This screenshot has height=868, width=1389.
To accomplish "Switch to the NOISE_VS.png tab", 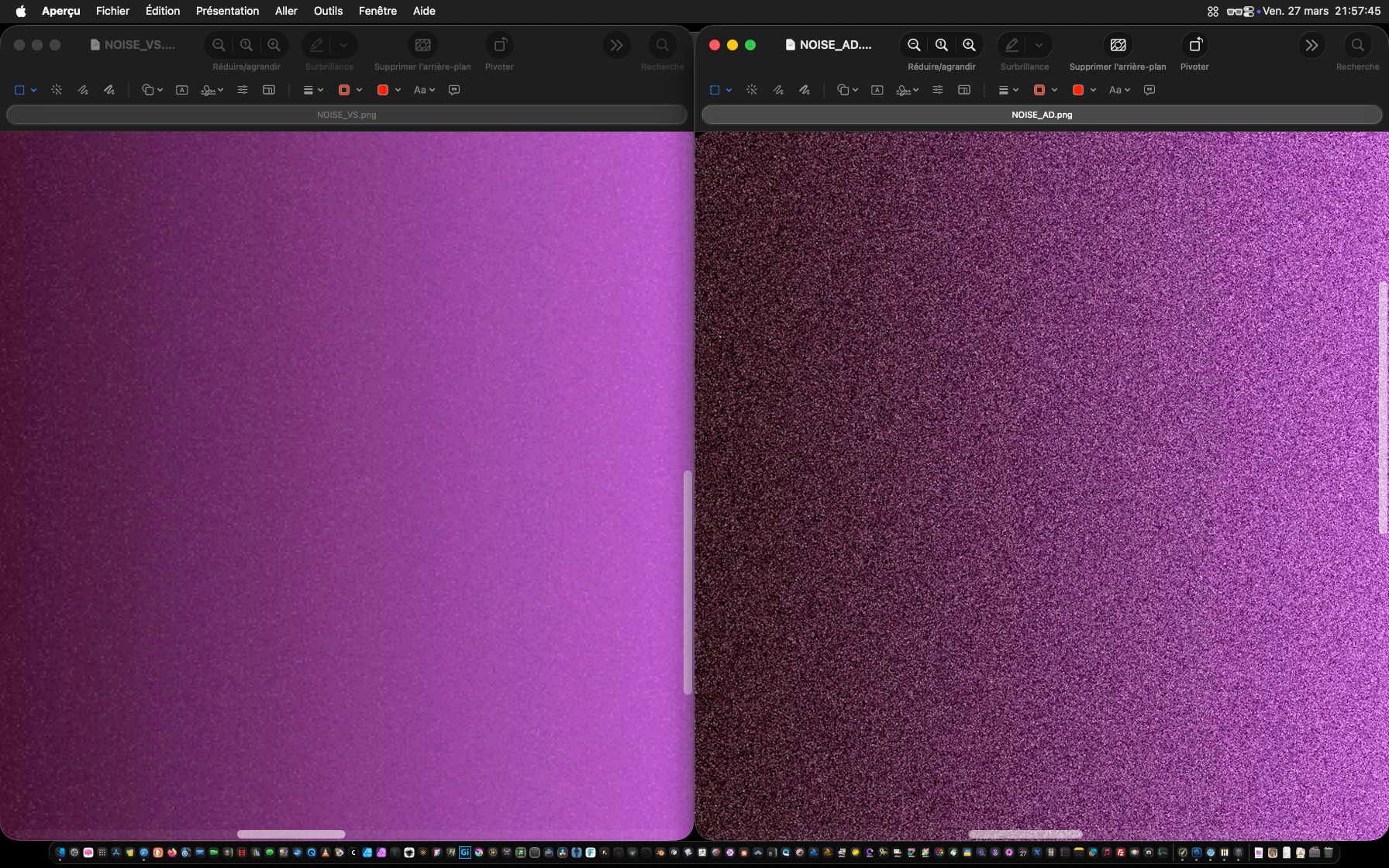I will click(x=346, y=115).
